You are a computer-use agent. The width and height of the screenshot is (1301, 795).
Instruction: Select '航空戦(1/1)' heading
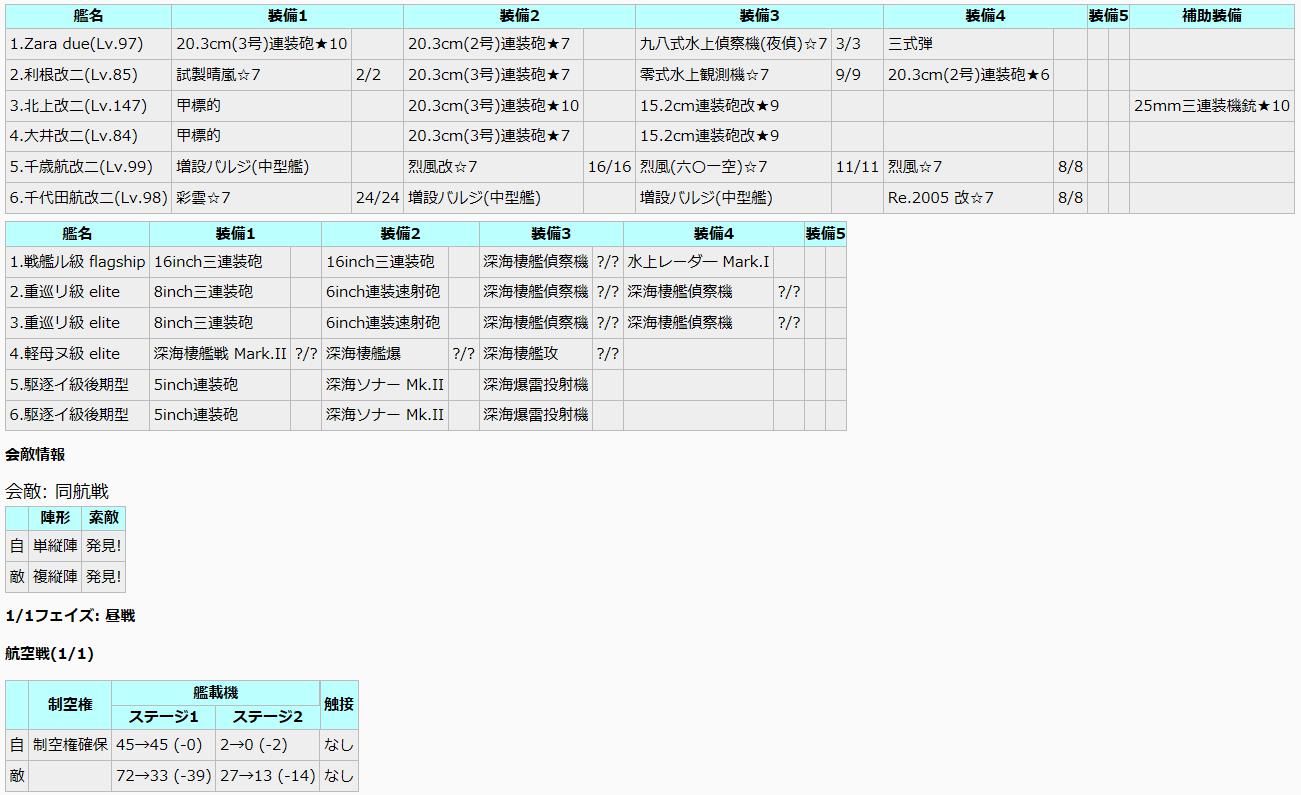pos(49,654)
